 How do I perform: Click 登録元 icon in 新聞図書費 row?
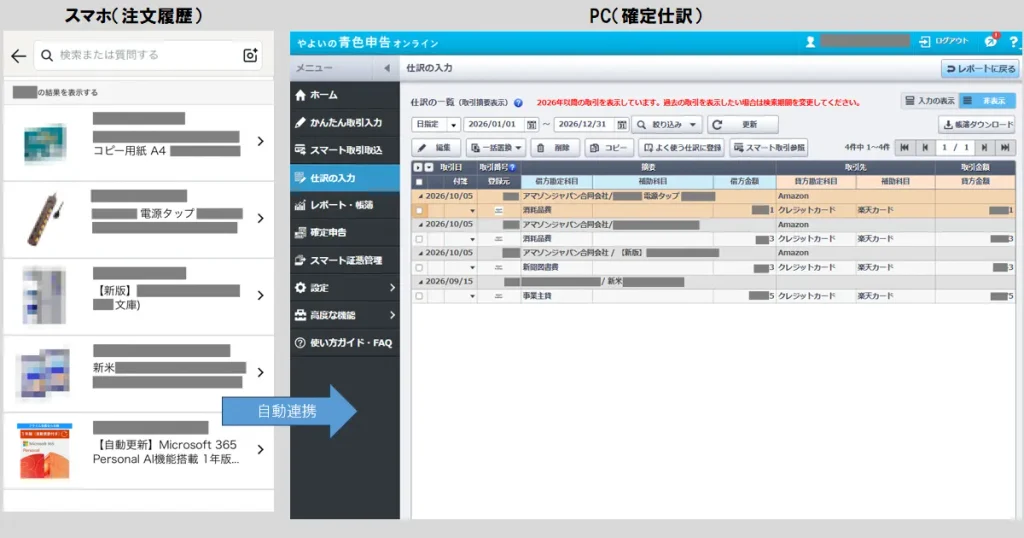coord(498,268)
